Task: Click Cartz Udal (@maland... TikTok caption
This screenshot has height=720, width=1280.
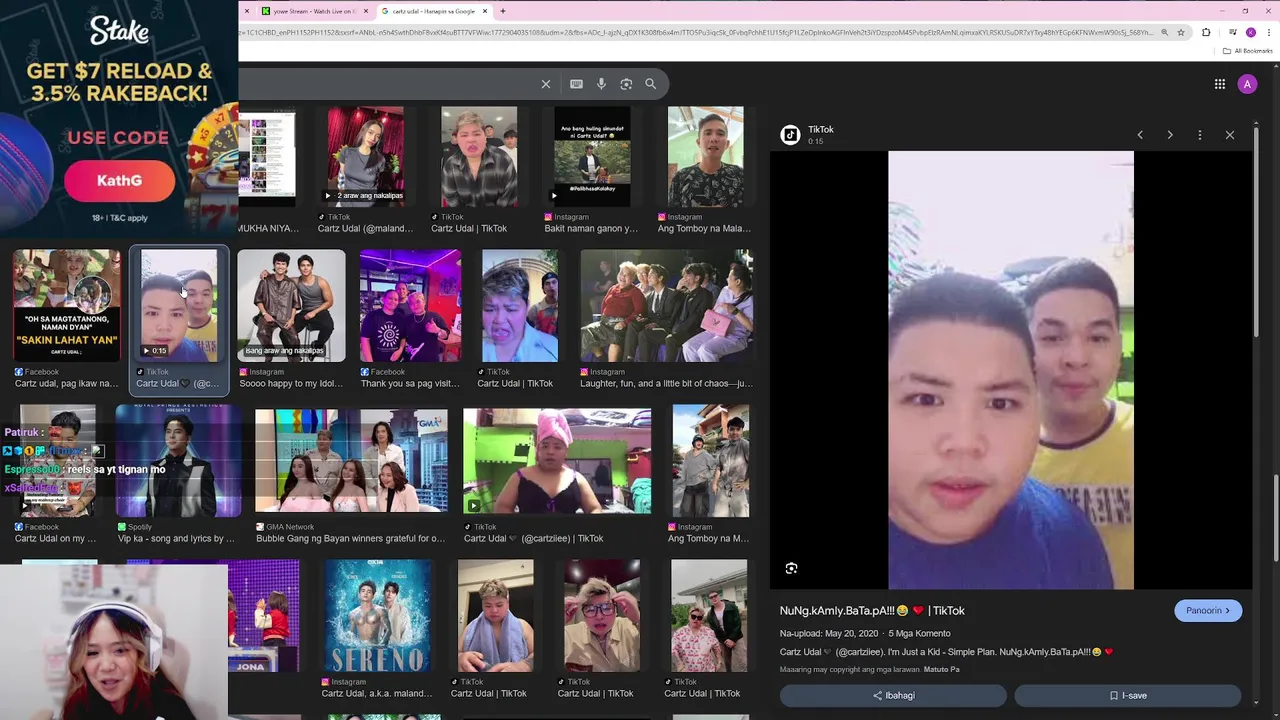Action: point(365,229)
